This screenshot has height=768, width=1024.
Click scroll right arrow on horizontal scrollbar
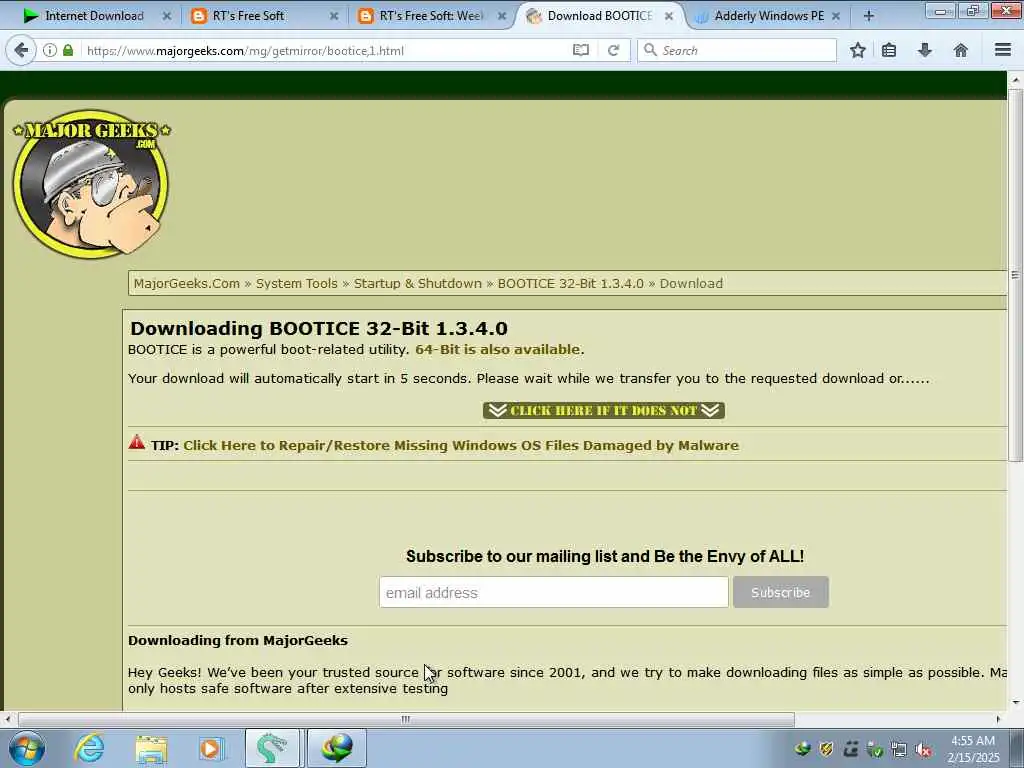998,719
